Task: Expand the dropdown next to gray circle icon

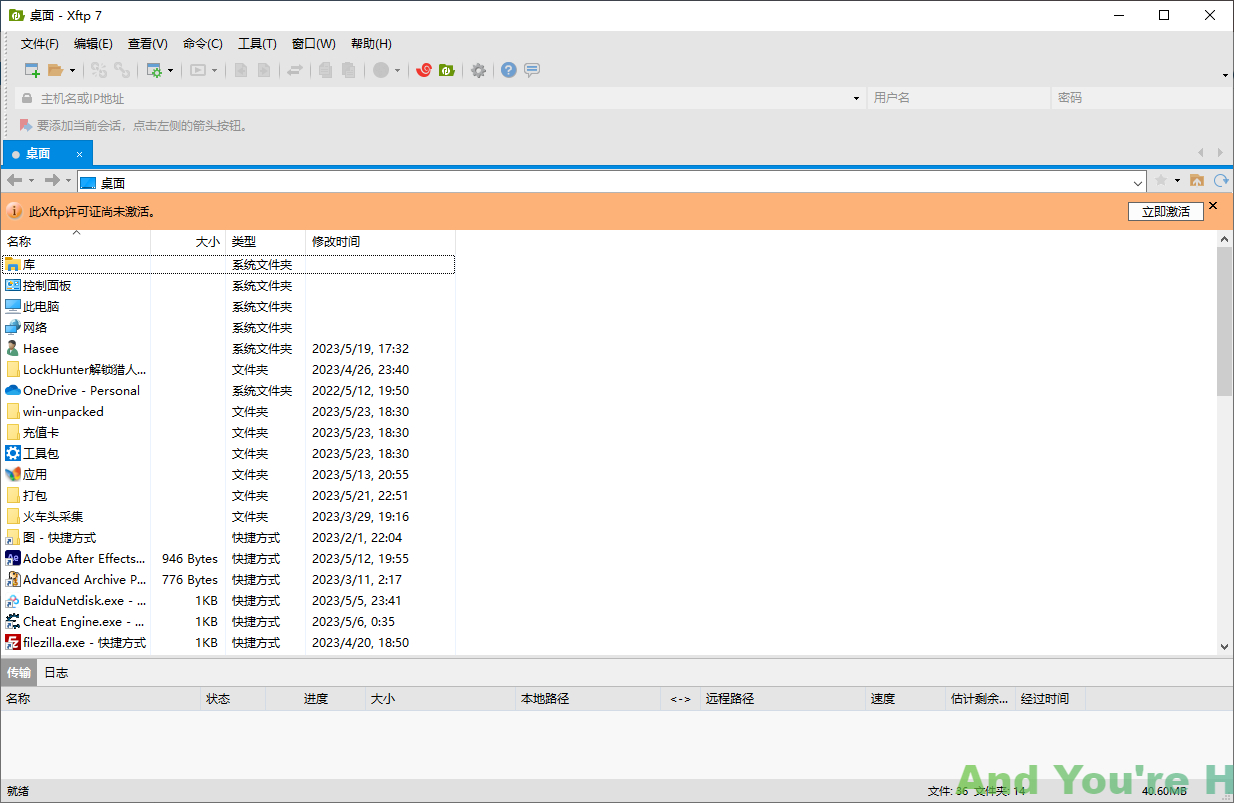Action: (x=397, y=70)
